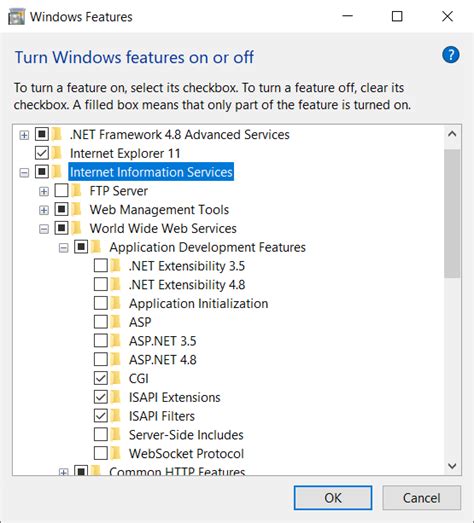The width and height of the screenshot is (474, 523).
Task: Click folder icon next to WebSocket Protocol
Action: (x=116, y=453)
